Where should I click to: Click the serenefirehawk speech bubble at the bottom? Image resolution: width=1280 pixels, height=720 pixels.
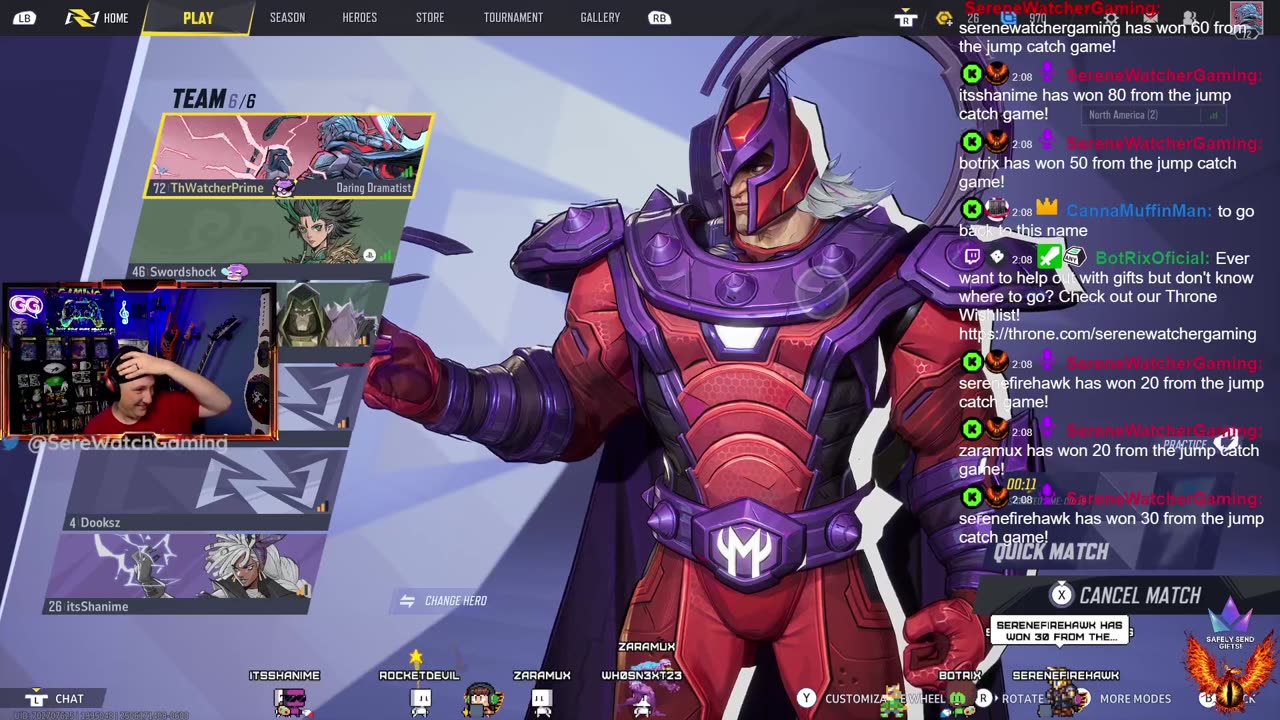(1060, 630)
